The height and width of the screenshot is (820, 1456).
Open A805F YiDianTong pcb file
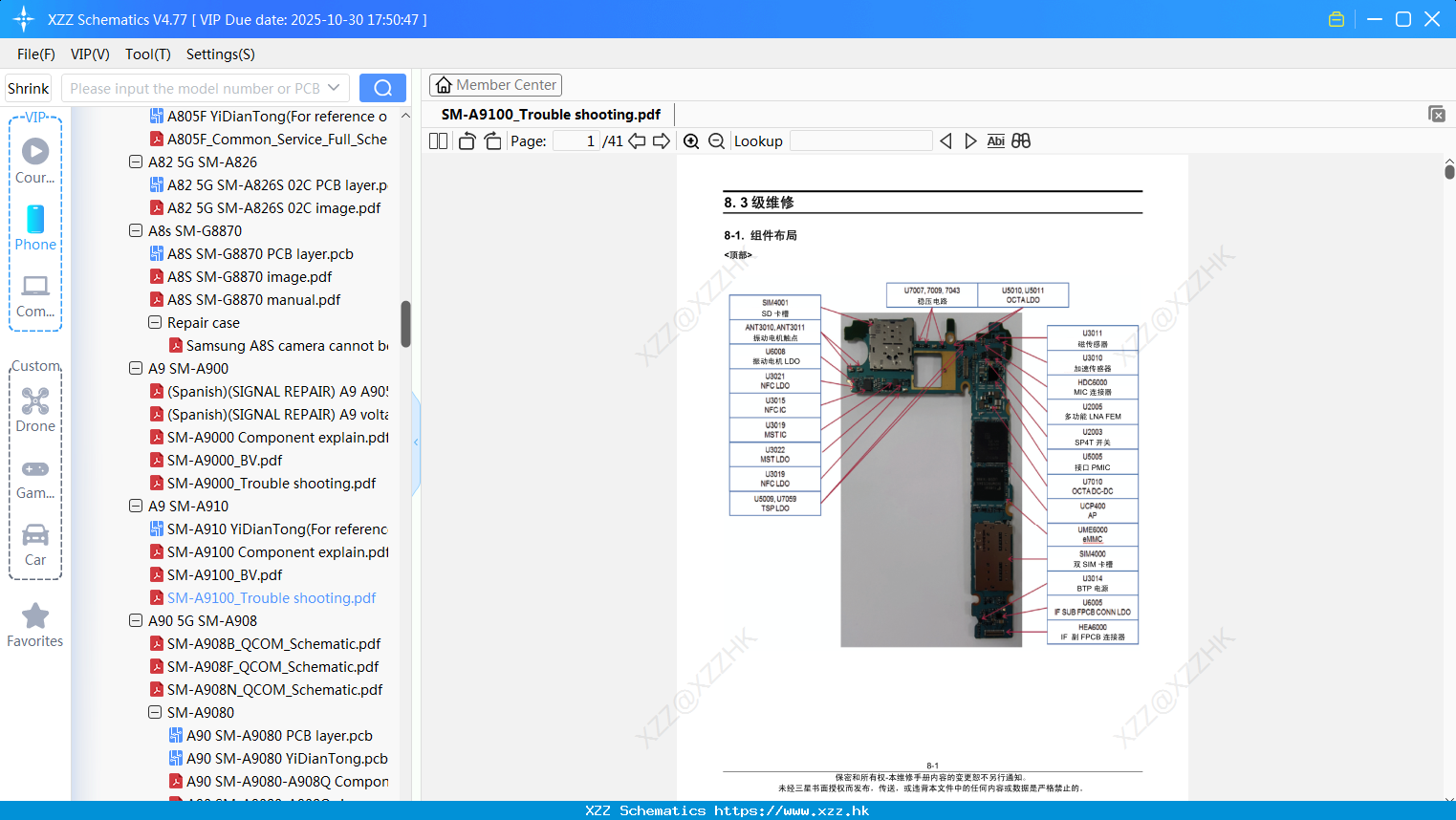tap(269, 116)
